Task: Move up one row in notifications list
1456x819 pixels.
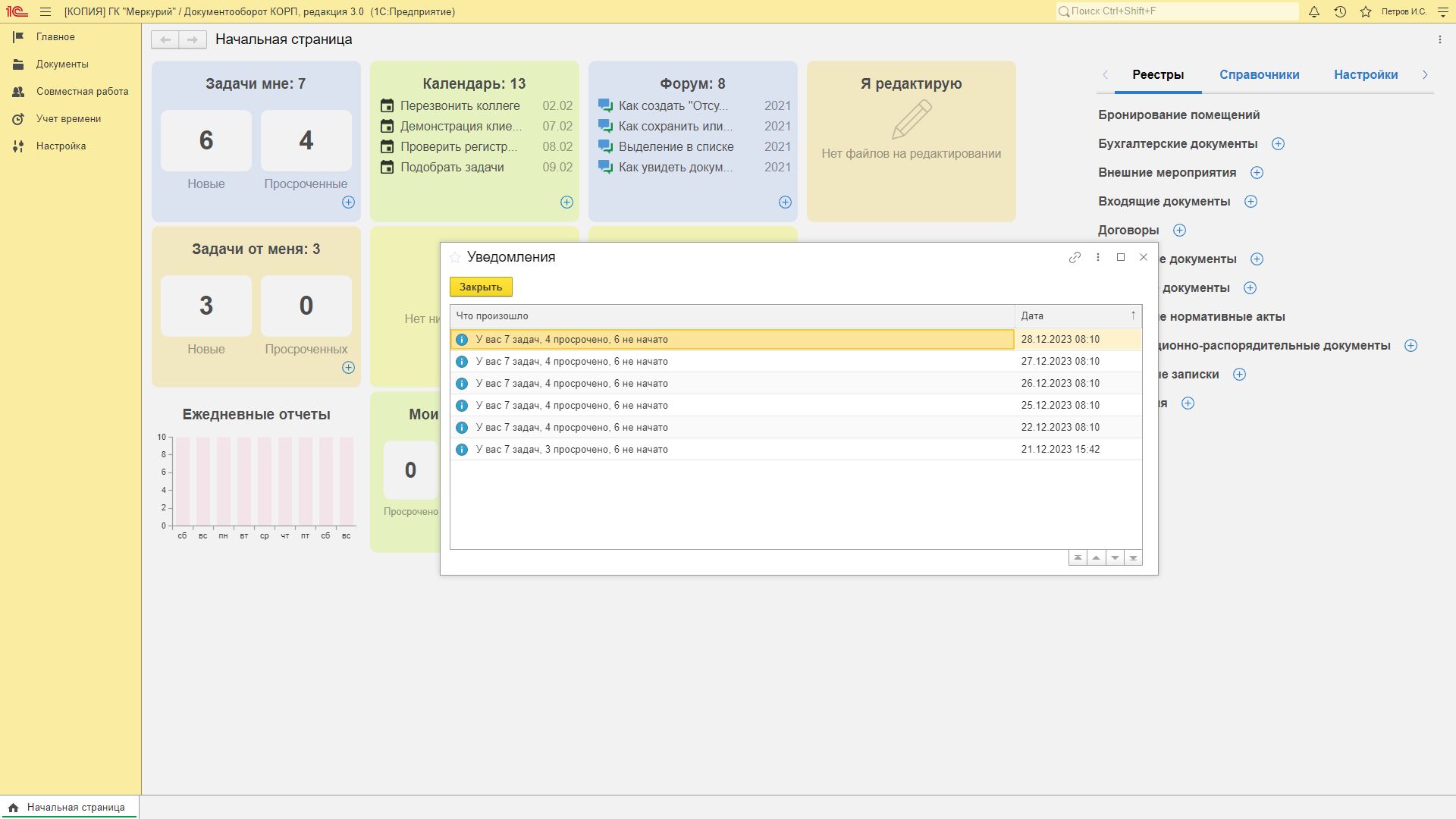Action: click(x=1097, y=558)
